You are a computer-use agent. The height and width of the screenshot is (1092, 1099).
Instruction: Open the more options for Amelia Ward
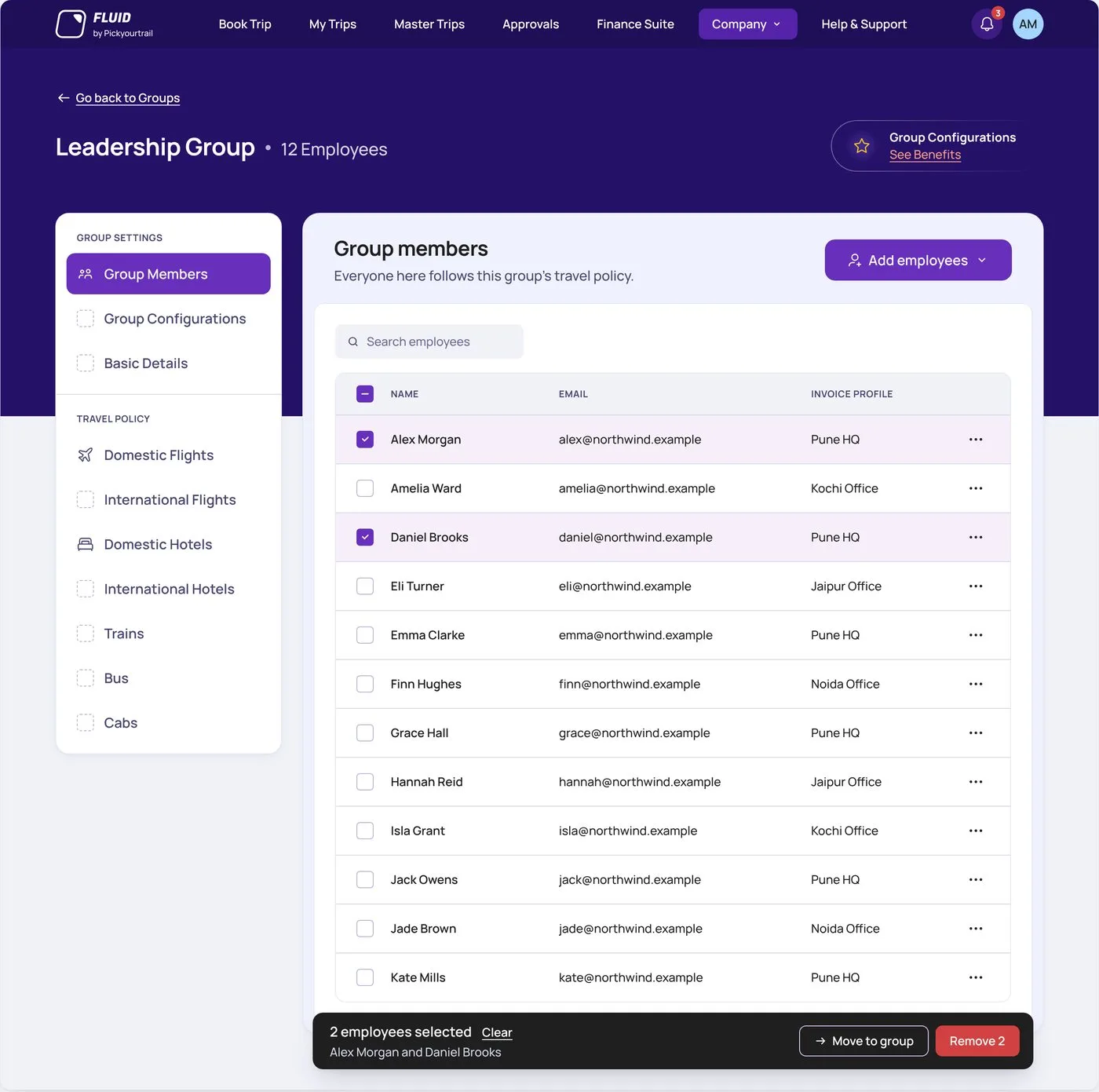(x=976, y=488)
